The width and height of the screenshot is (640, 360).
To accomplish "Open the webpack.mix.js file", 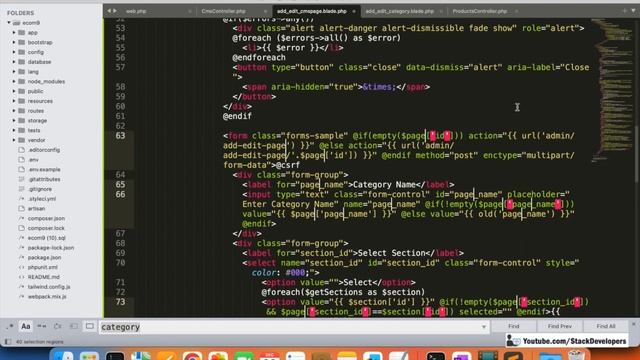I will tap(47, 297).
